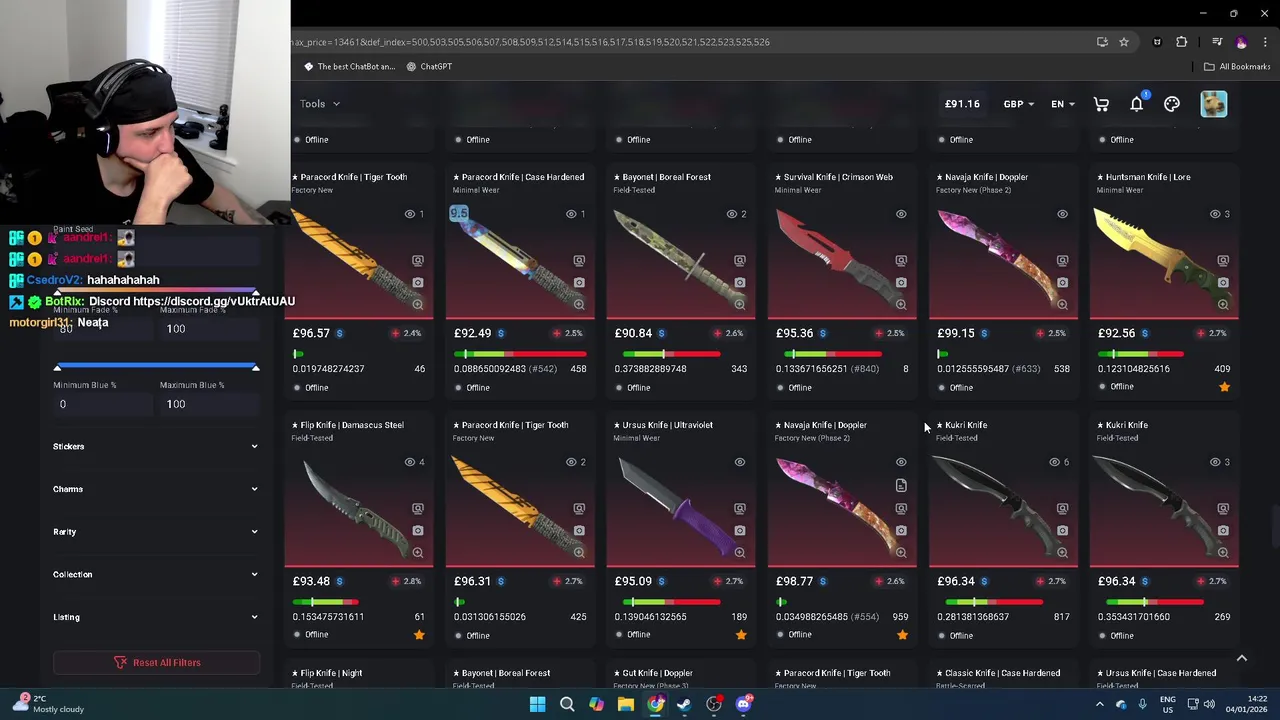Click the right handle of Blue % slider
Screen dimensions: 1280x720
tap(255, 368)
